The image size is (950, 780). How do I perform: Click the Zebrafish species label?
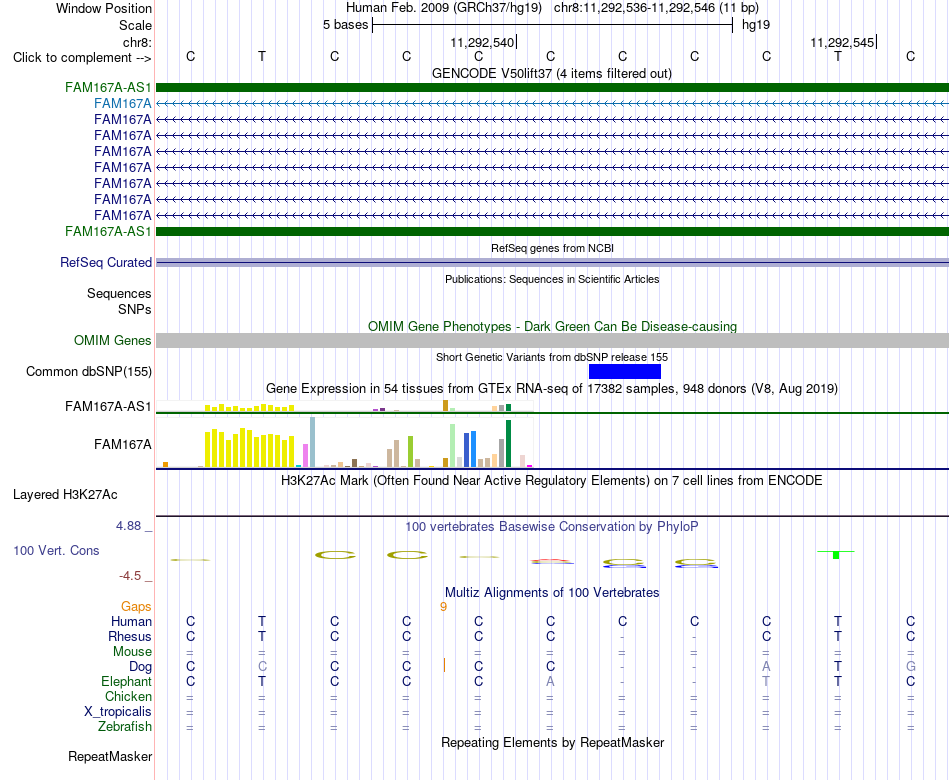pos(125,727)
